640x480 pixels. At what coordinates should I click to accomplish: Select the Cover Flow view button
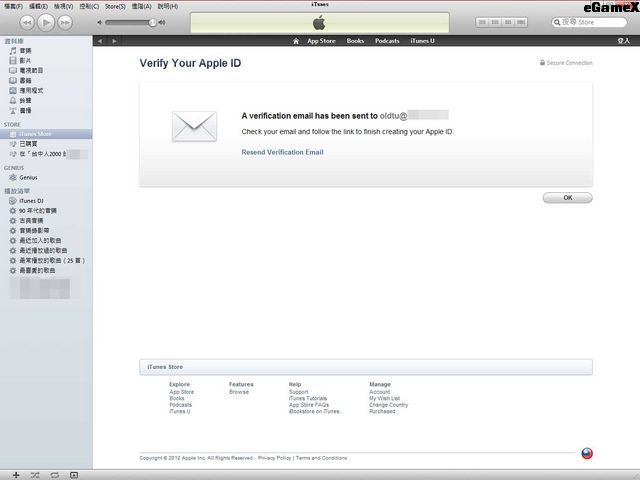[521, 22]
